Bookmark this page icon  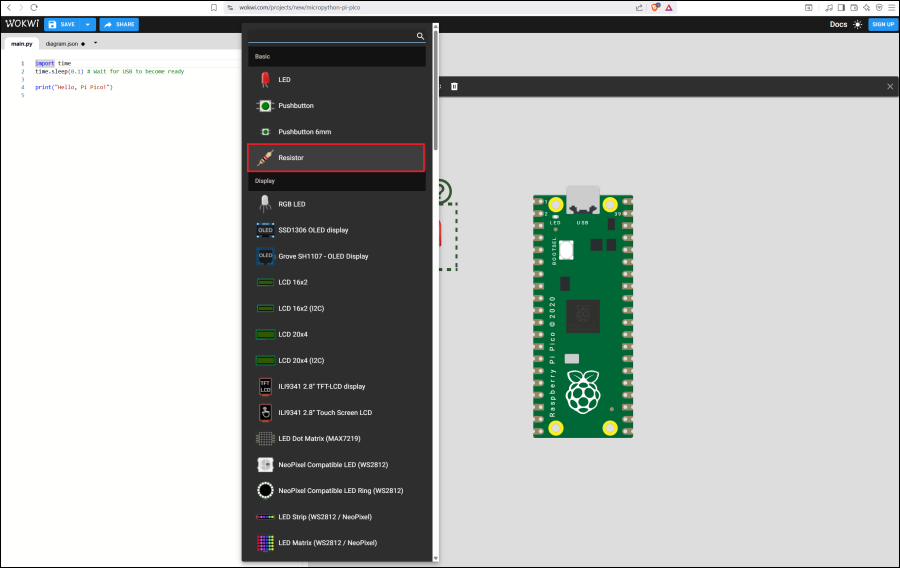pos(214,7)
